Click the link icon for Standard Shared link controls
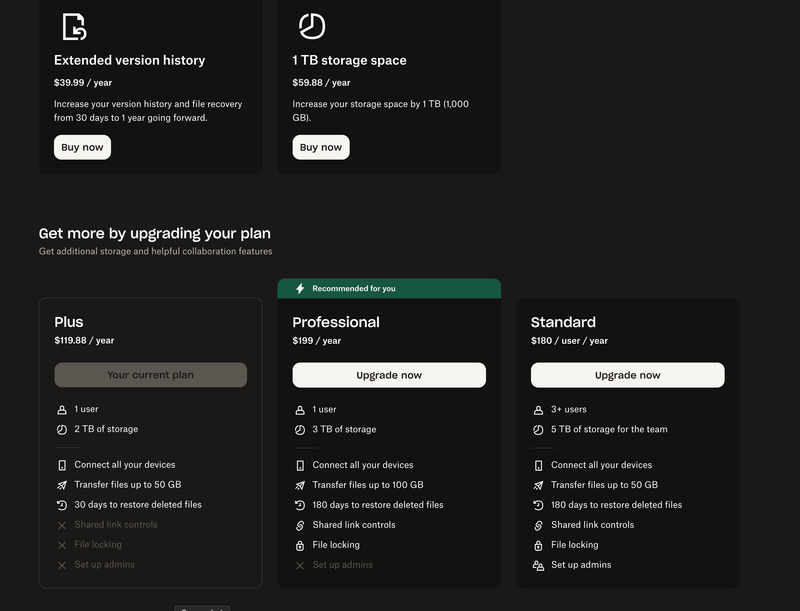800x611 pixels. point(539,526)
